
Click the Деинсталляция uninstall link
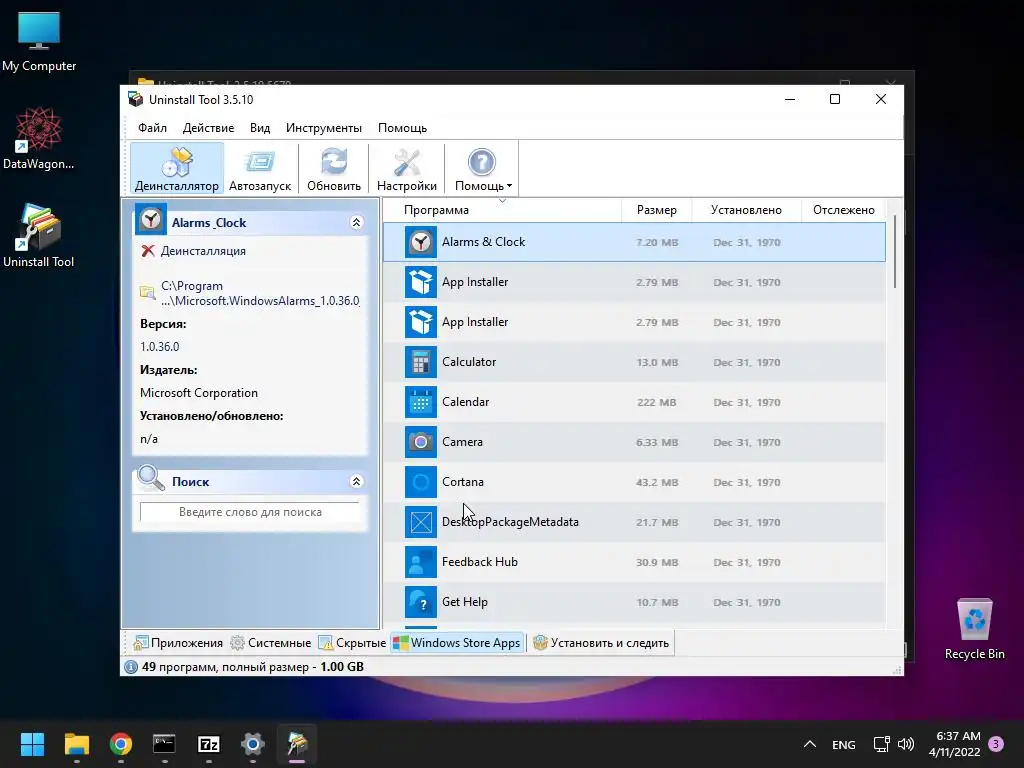tap(203, 251)
